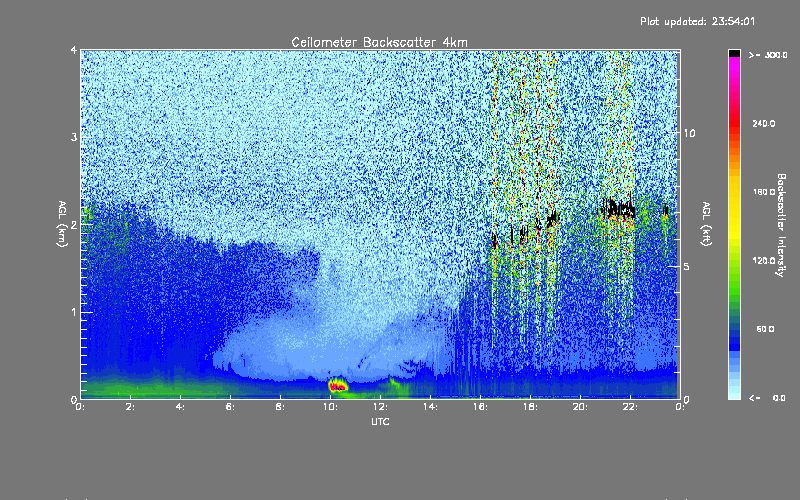Click the colorbar value '120.0'
800x500 pixels.
[764, 260]
